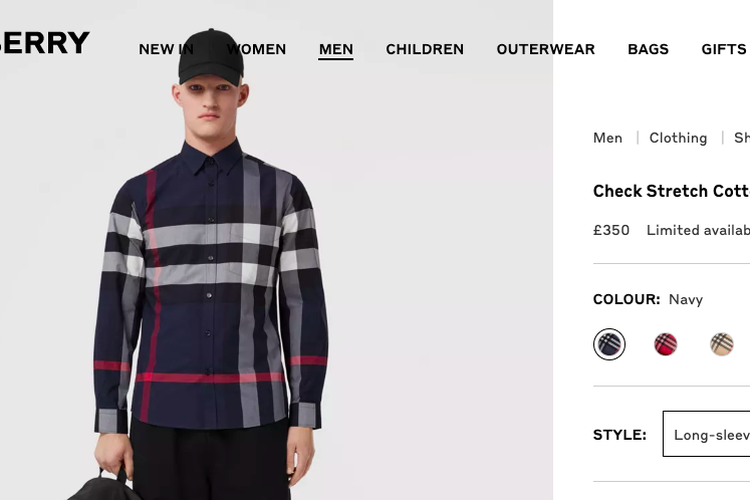The width and height of the screenshot is (750, 500).
Task: Open the BAGS category
Action: pyautogui.click(x=648, y=49)
